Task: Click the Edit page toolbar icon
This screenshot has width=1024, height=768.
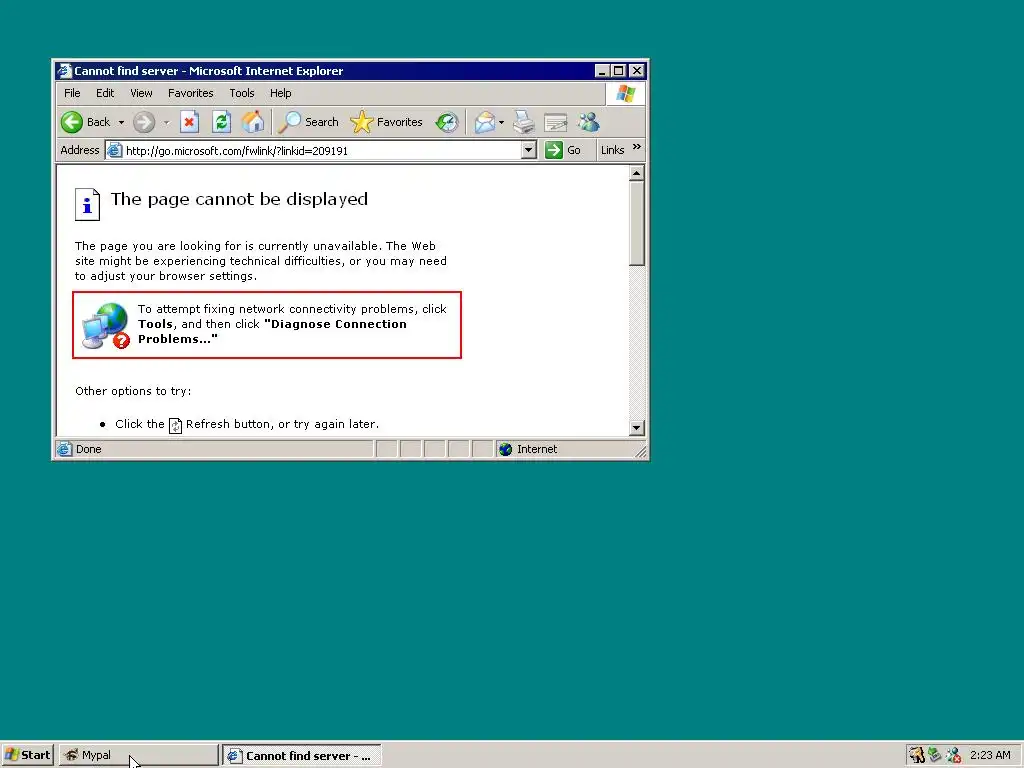Action: [556, 122]
